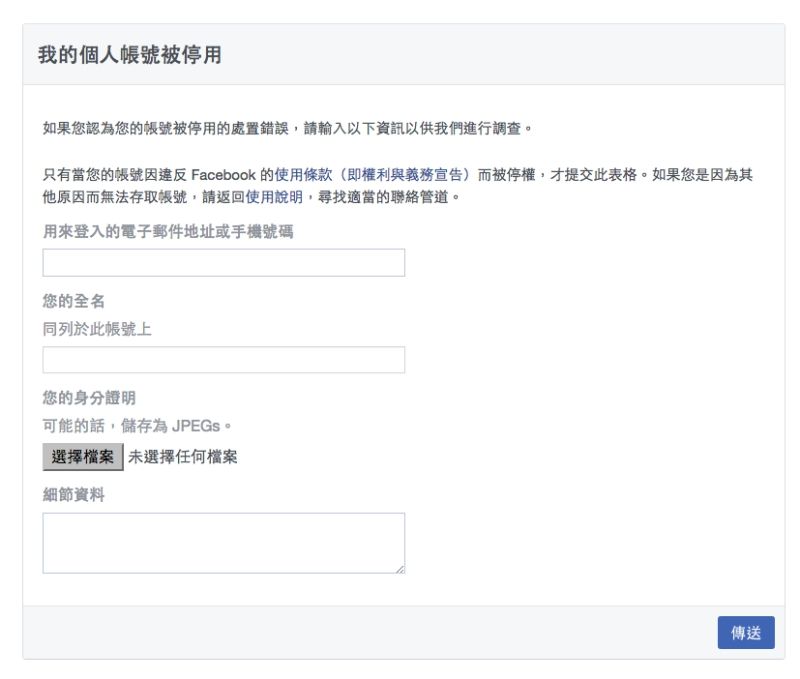The width and height of the screenshot is (800, 679).
Task: Click the email or phone number input field
Action: coord(223,263)
